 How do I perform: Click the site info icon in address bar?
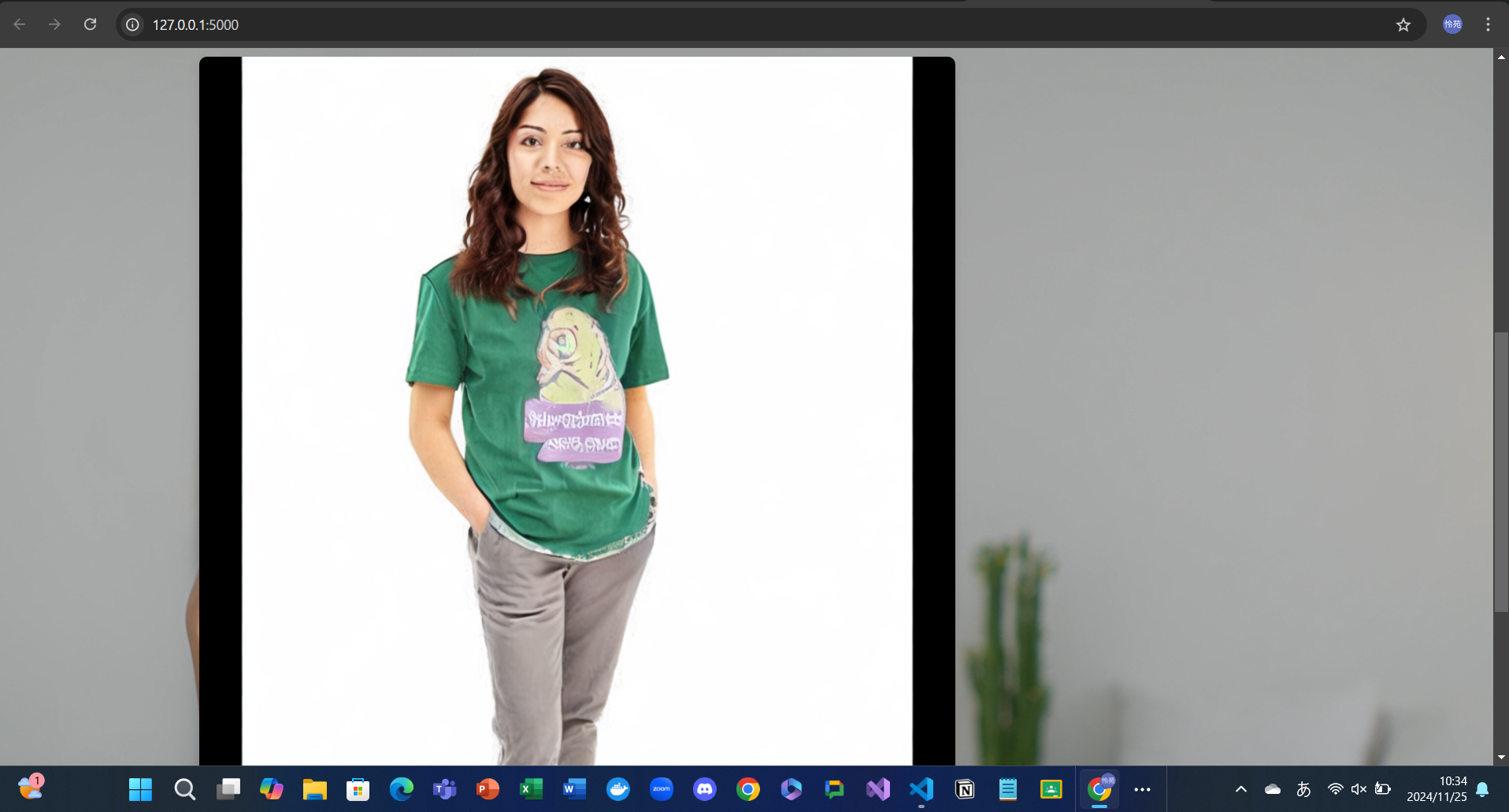click(132, 24)
